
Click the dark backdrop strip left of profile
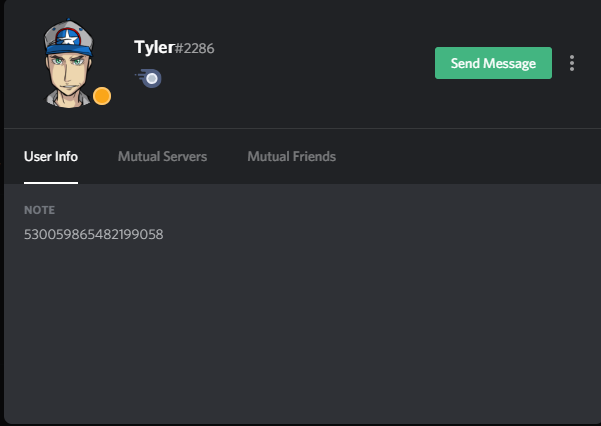(2, 213)
